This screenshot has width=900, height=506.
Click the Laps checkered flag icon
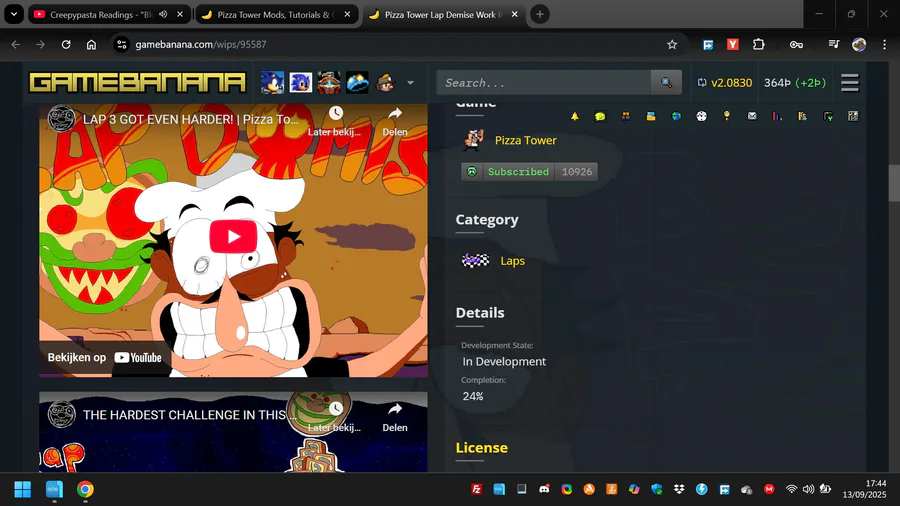pyautogui.click(x=475, y=260)
